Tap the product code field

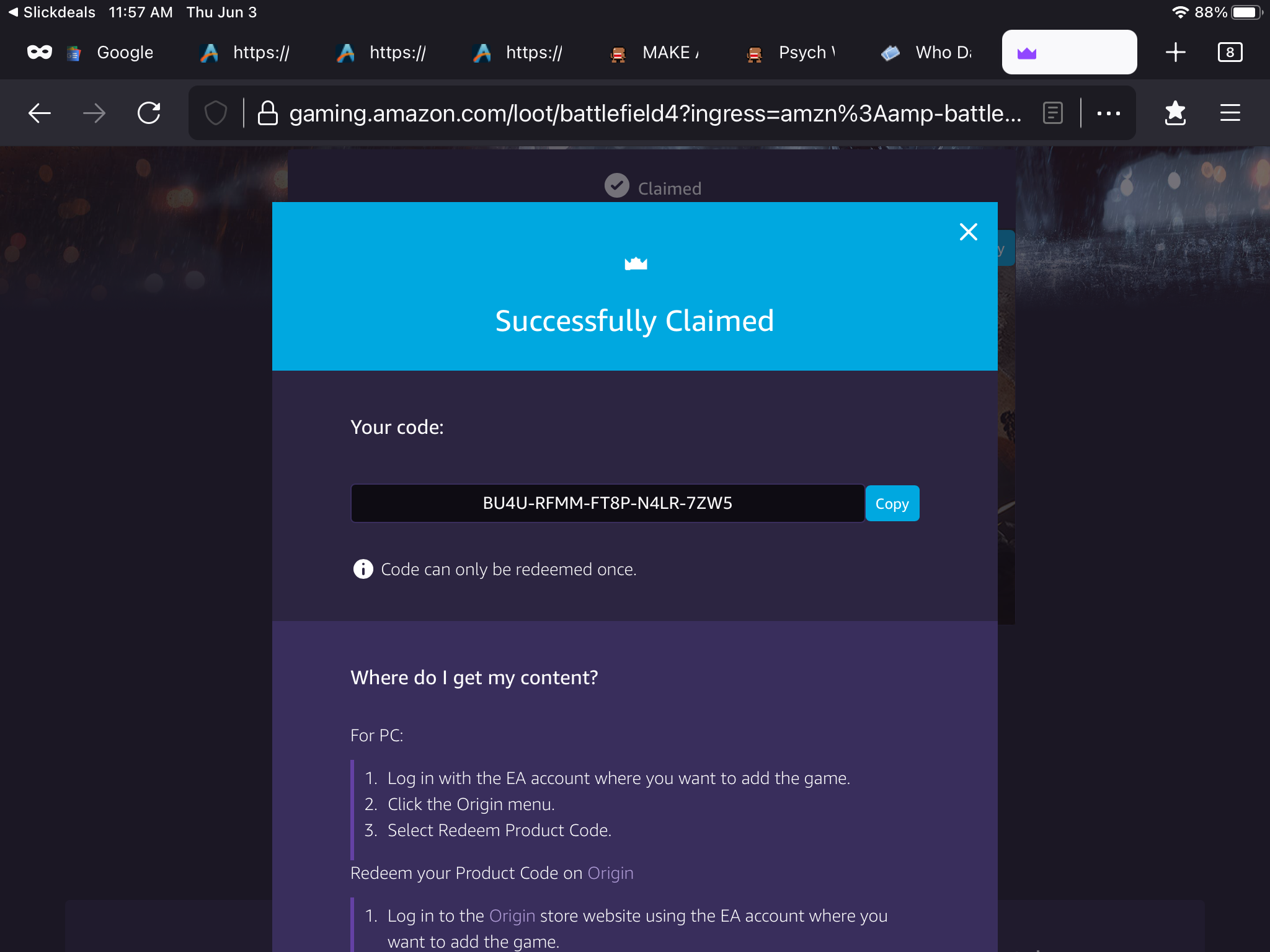[607, 503]
